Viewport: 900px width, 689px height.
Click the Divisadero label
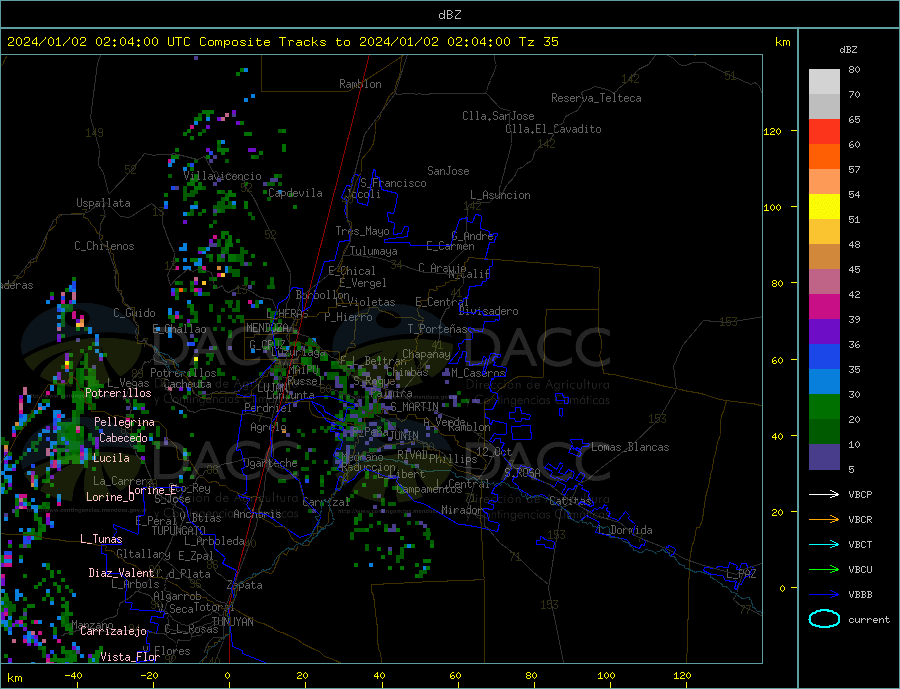coord(488,311)
